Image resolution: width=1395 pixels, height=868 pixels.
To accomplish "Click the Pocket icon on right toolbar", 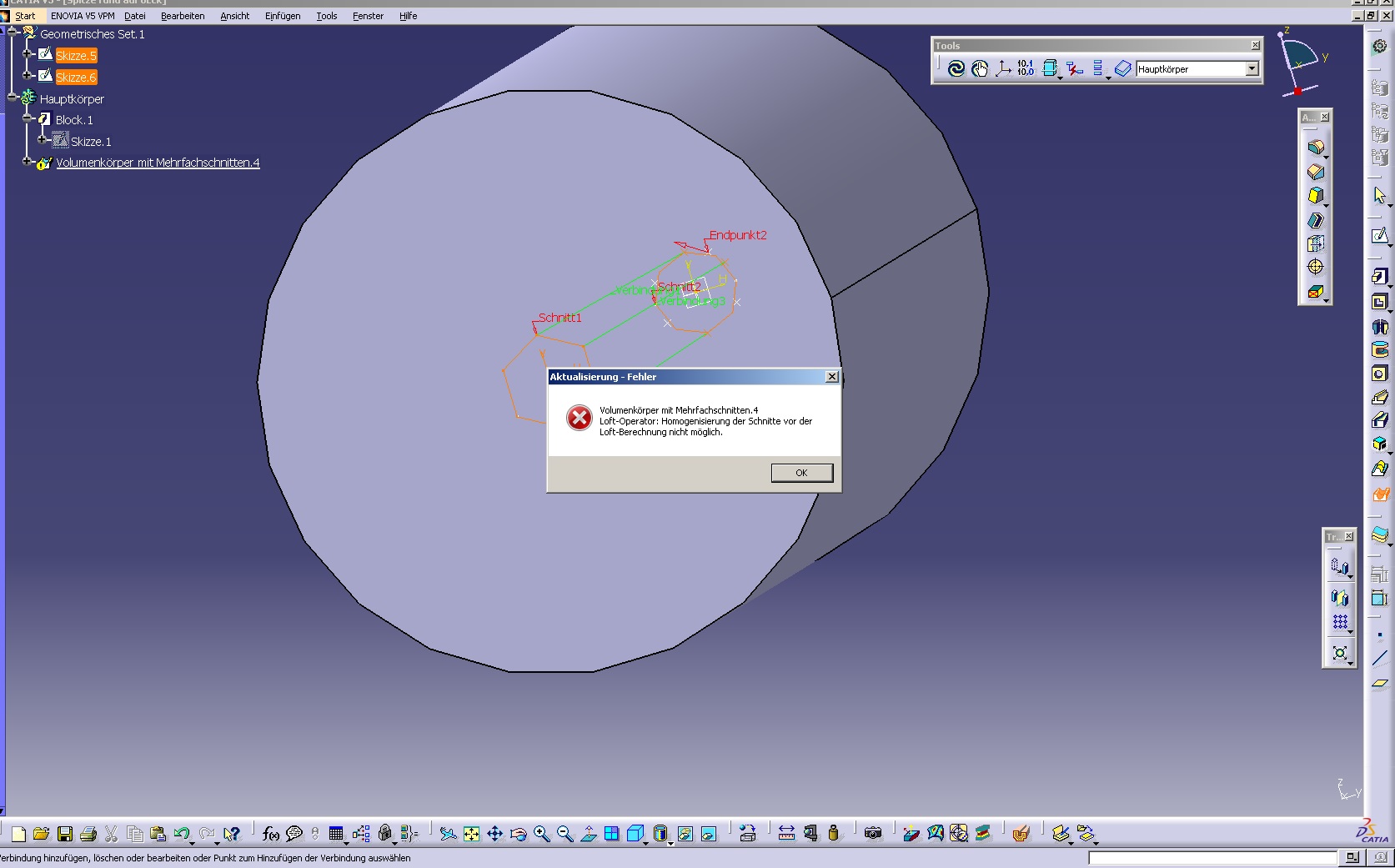I will [1380, 301].
